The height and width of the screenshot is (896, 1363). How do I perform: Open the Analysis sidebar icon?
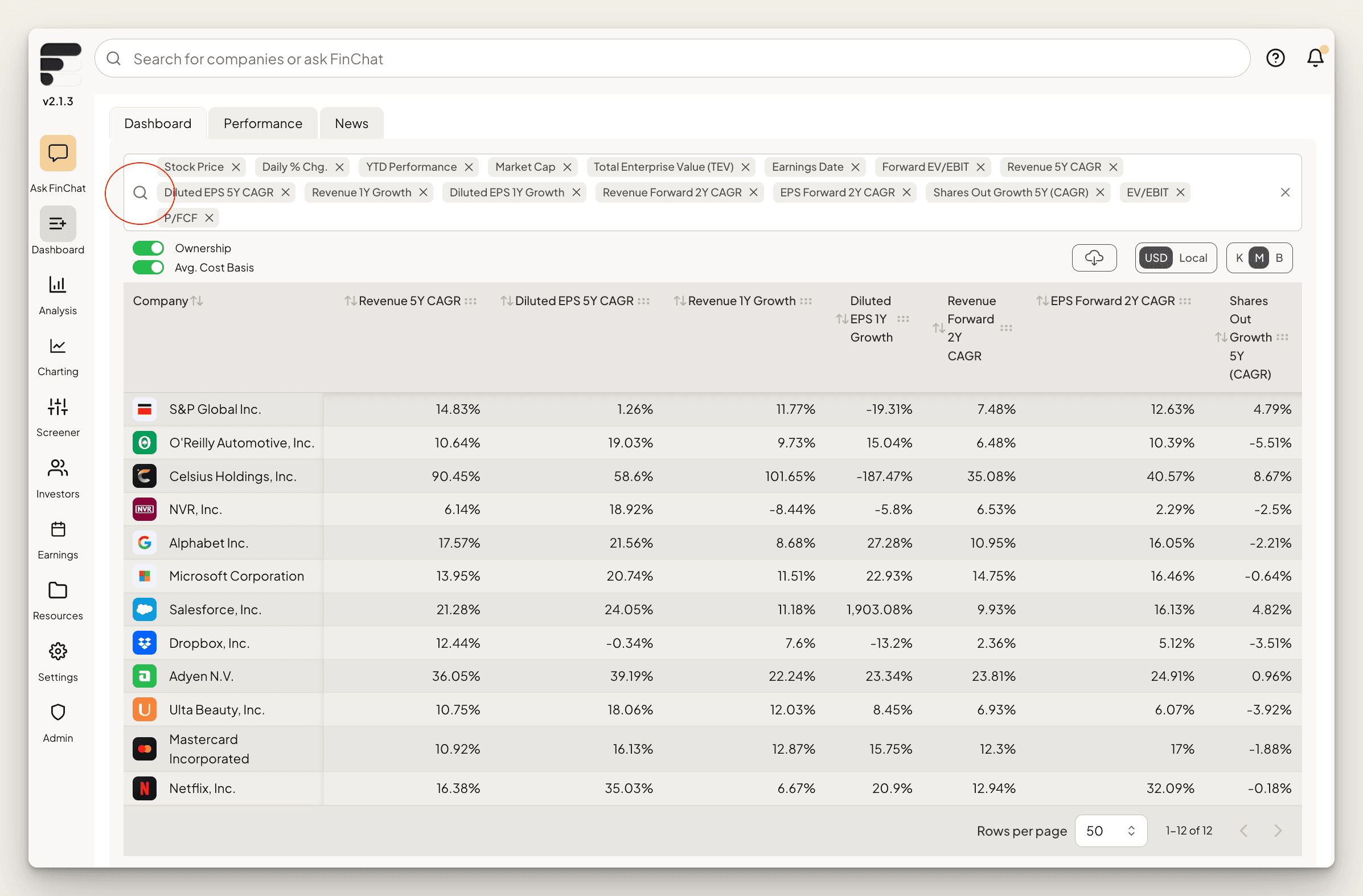(58, 285)
